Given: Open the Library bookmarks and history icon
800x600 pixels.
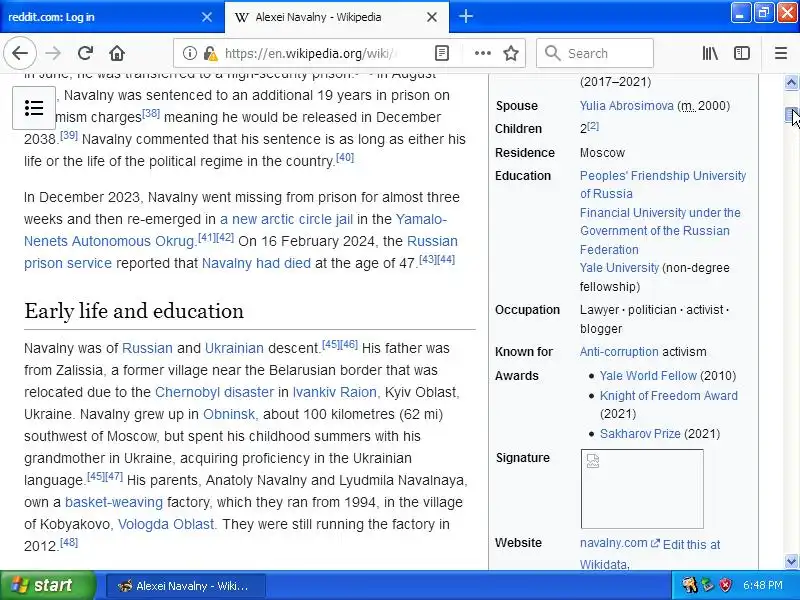Looking at the screenshot, I should pos(710,53).
